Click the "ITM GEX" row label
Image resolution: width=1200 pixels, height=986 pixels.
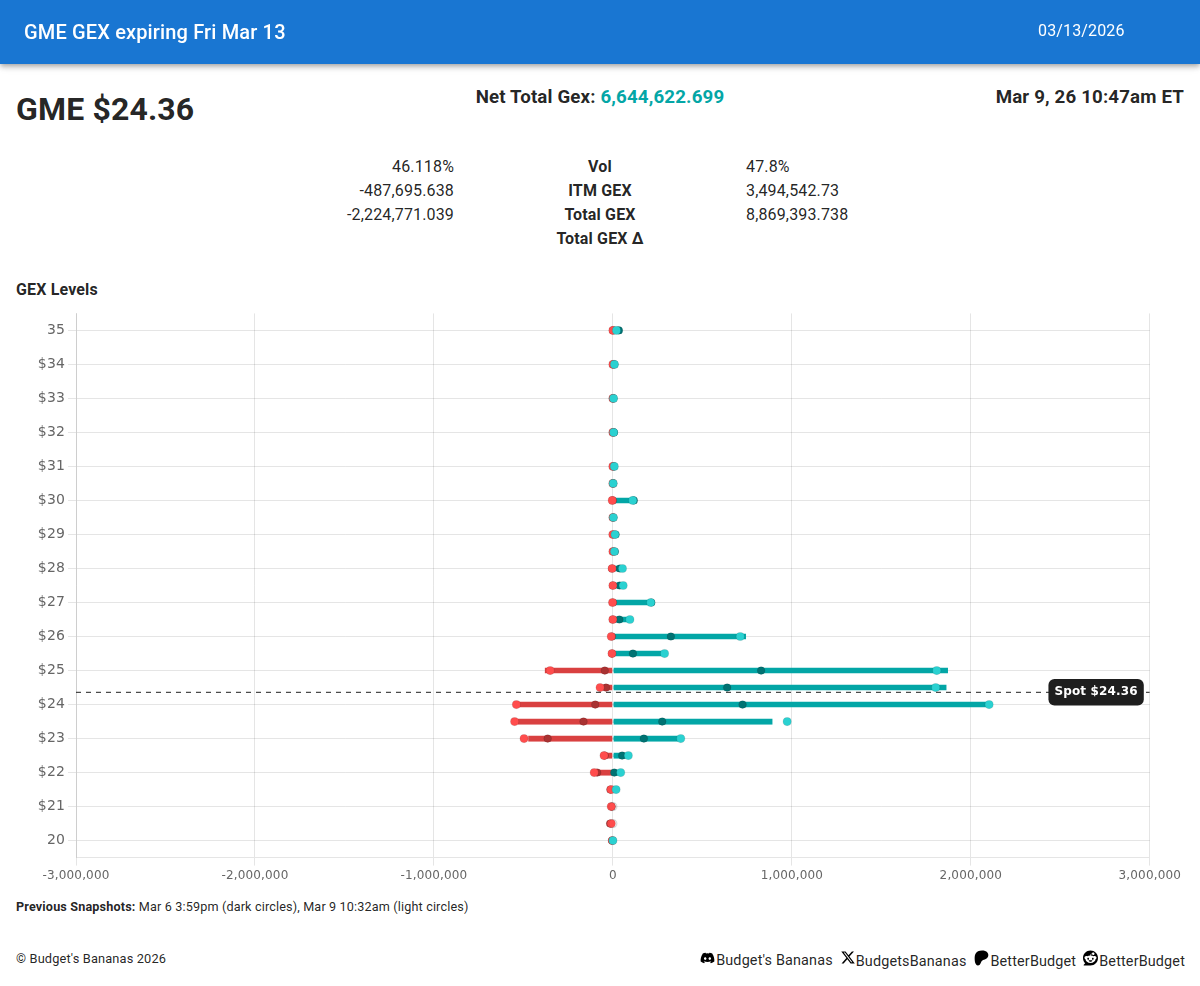tap(600, 190)
